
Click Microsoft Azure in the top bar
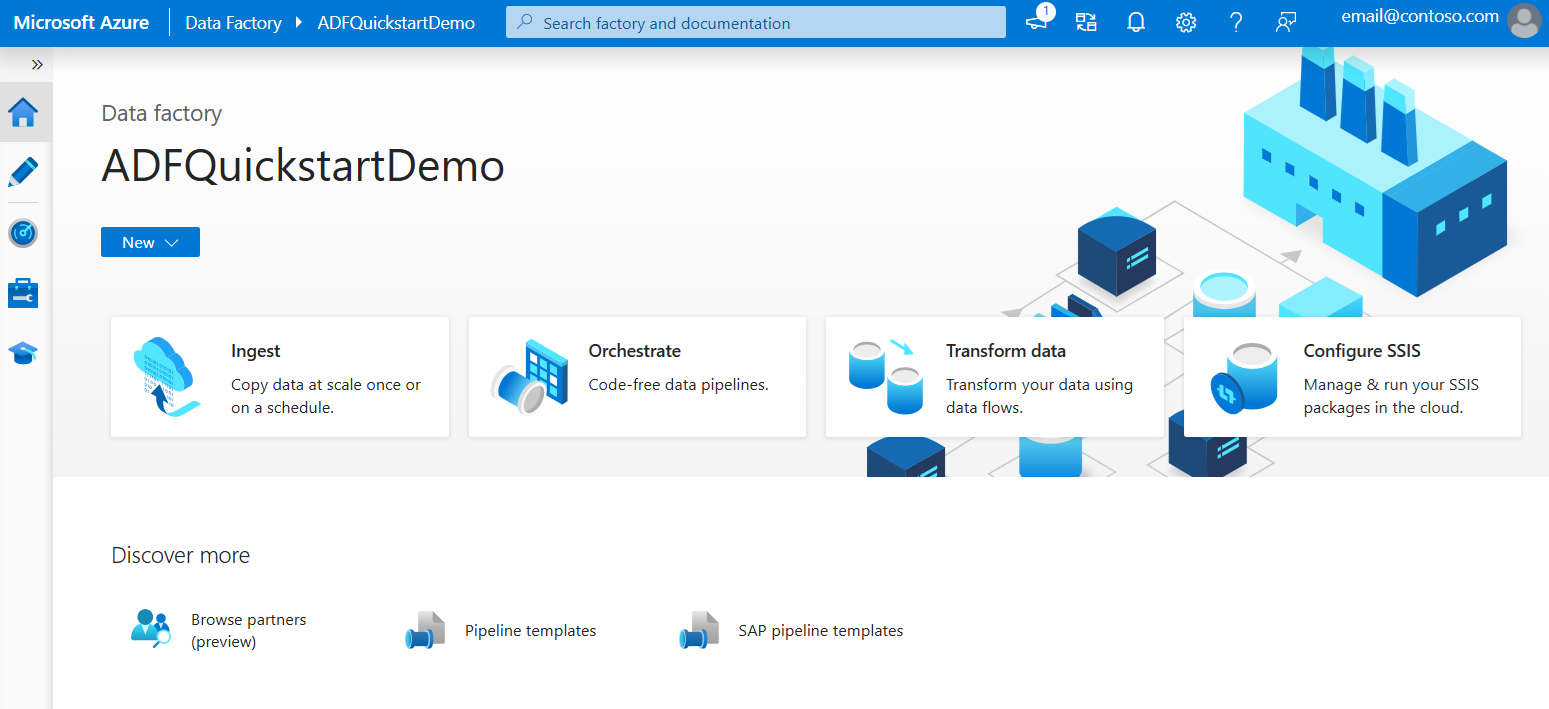[81, 22]
